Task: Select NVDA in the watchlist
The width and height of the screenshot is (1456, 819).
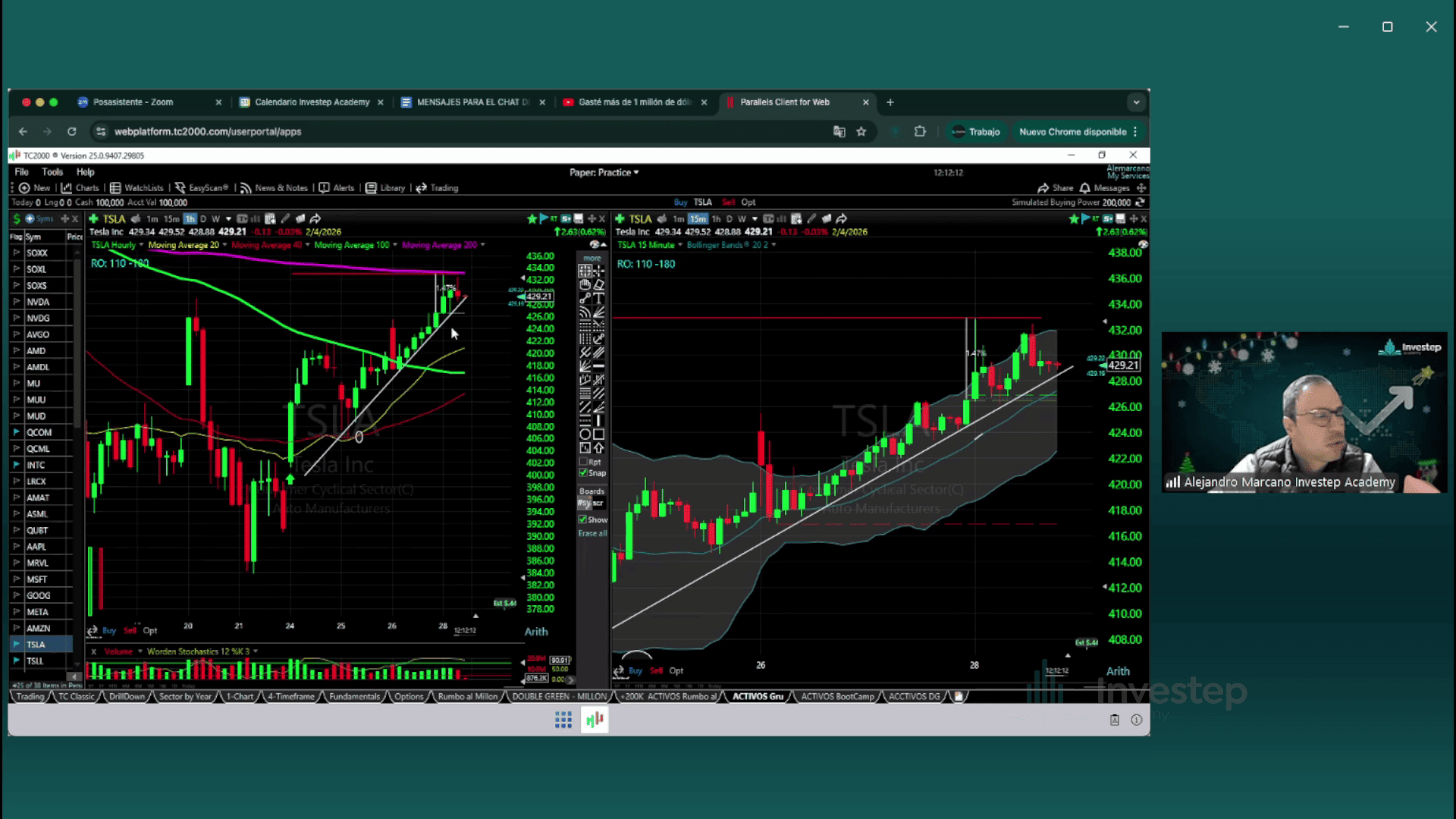Action: pos(38,302)
